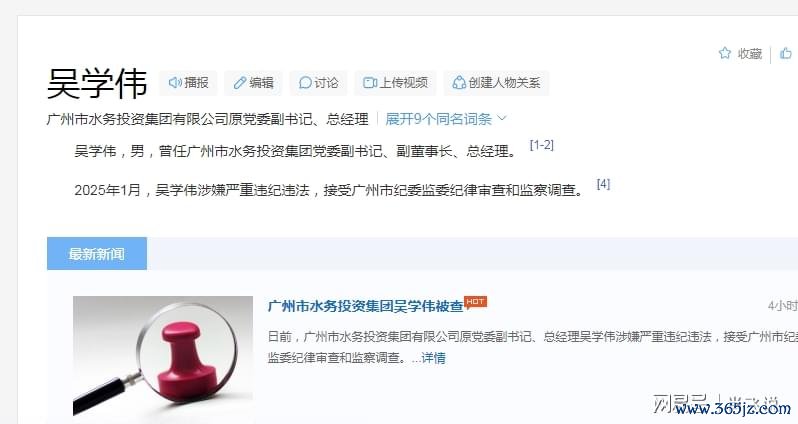The image size is (798, 424).
Task: Click the 详情 link in the news summary
Action: (434, 358)
